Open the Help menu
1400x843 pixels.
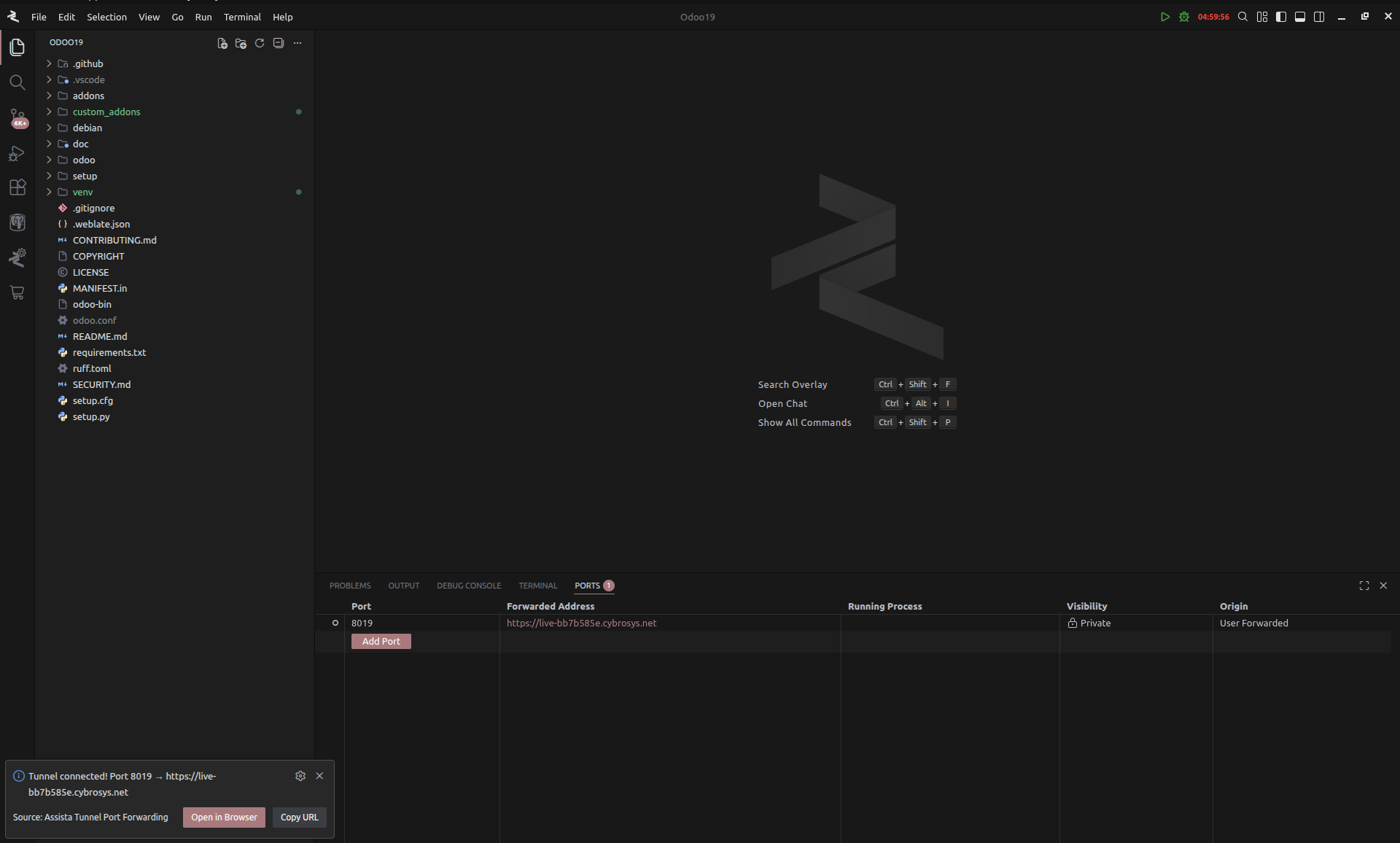pos(283,17)
